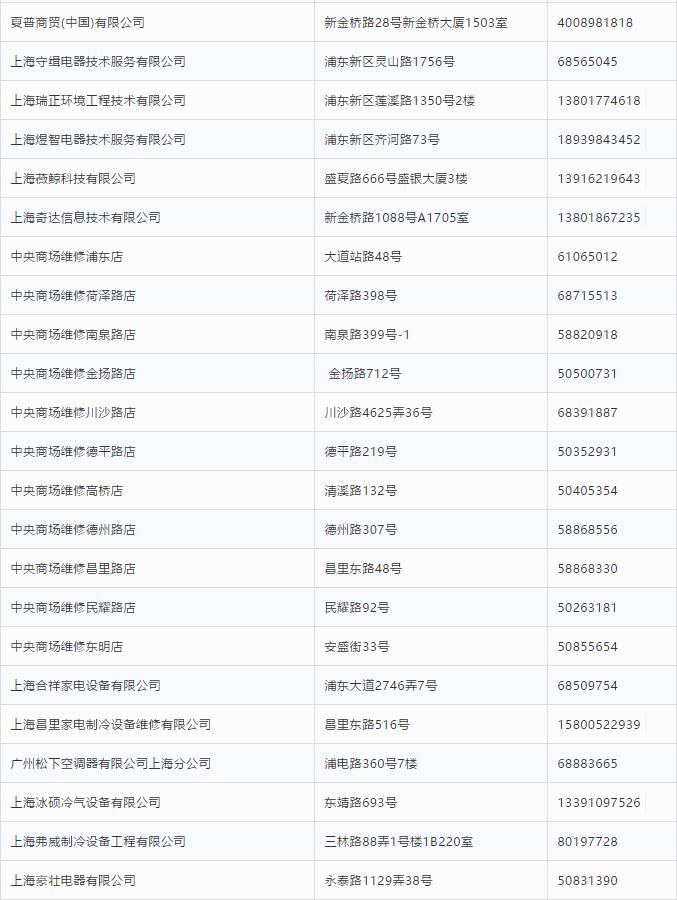Select 上海昌里家电制冷设备维修有限公司 cell

point(157,725)
